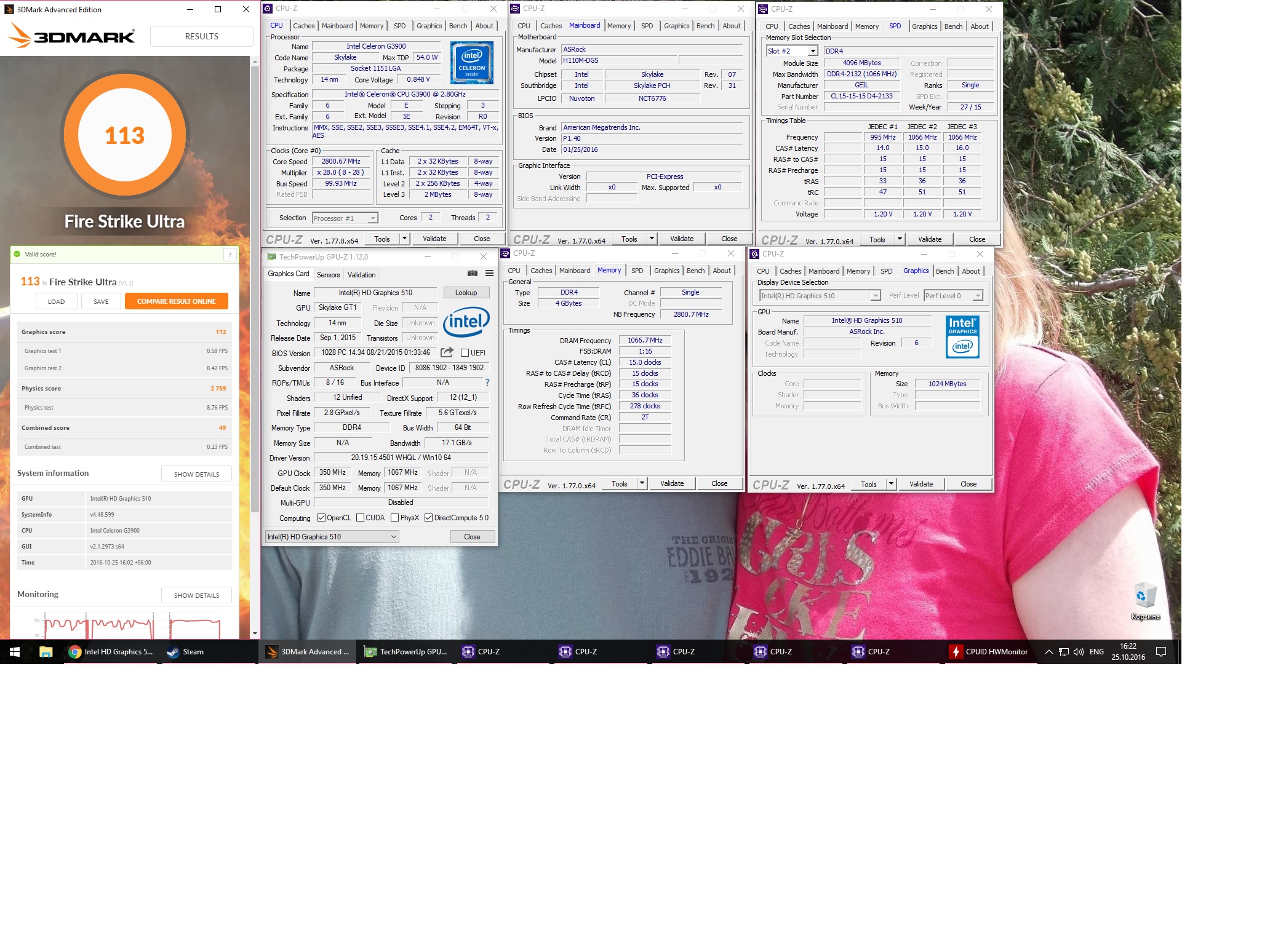Screen dimensions: 1270x952
Task: Click the Intel logo in GPU-Z
Action: (466, 322)
